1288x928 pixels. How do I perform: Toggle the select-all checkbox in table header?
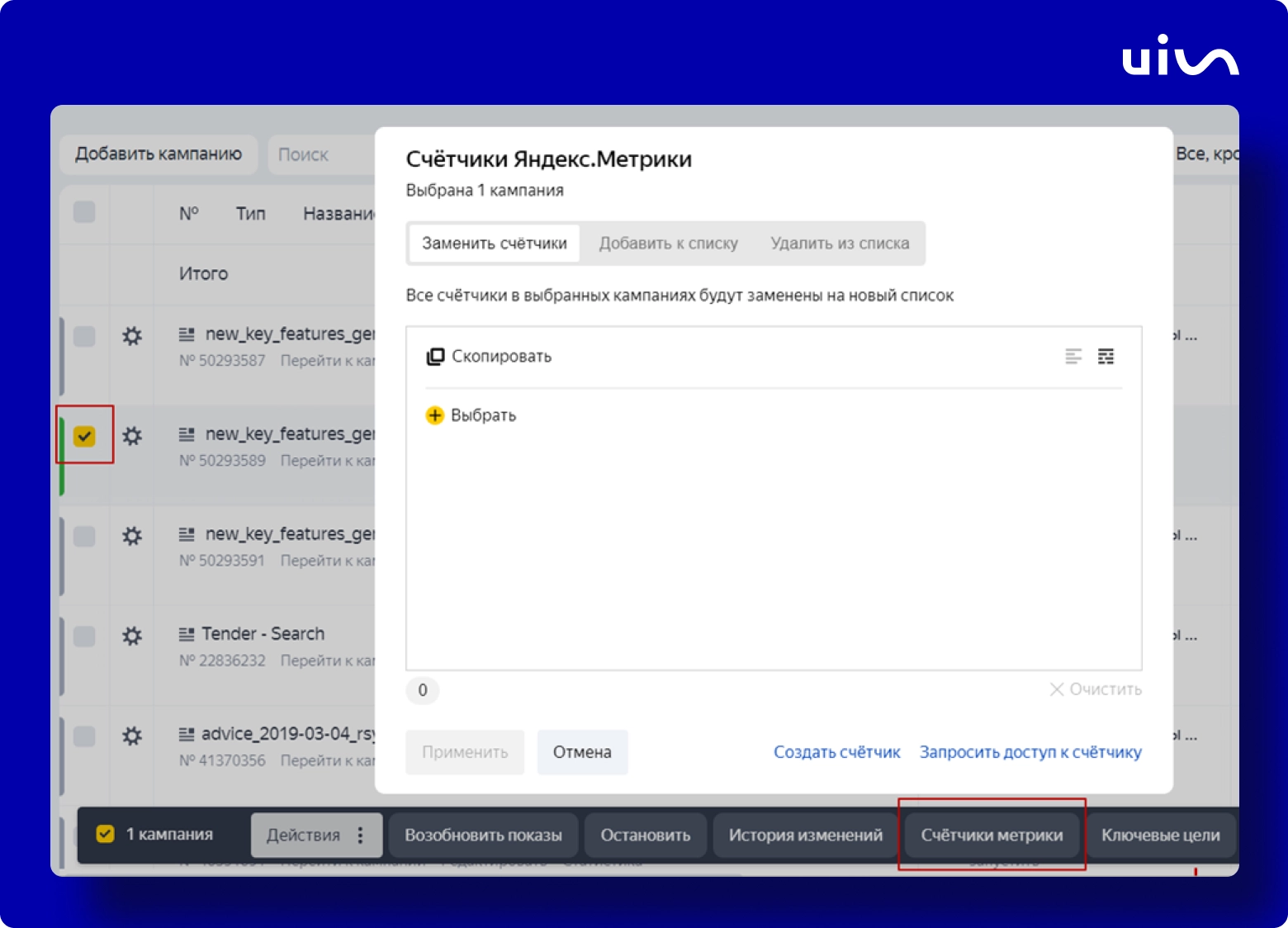pyautogui.click(x=84, y=212)
